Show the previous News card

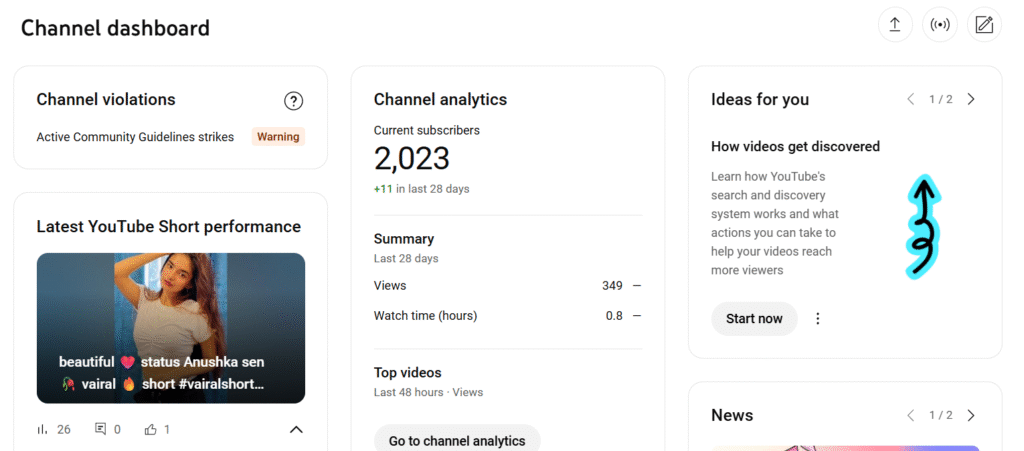click(910, 415)
